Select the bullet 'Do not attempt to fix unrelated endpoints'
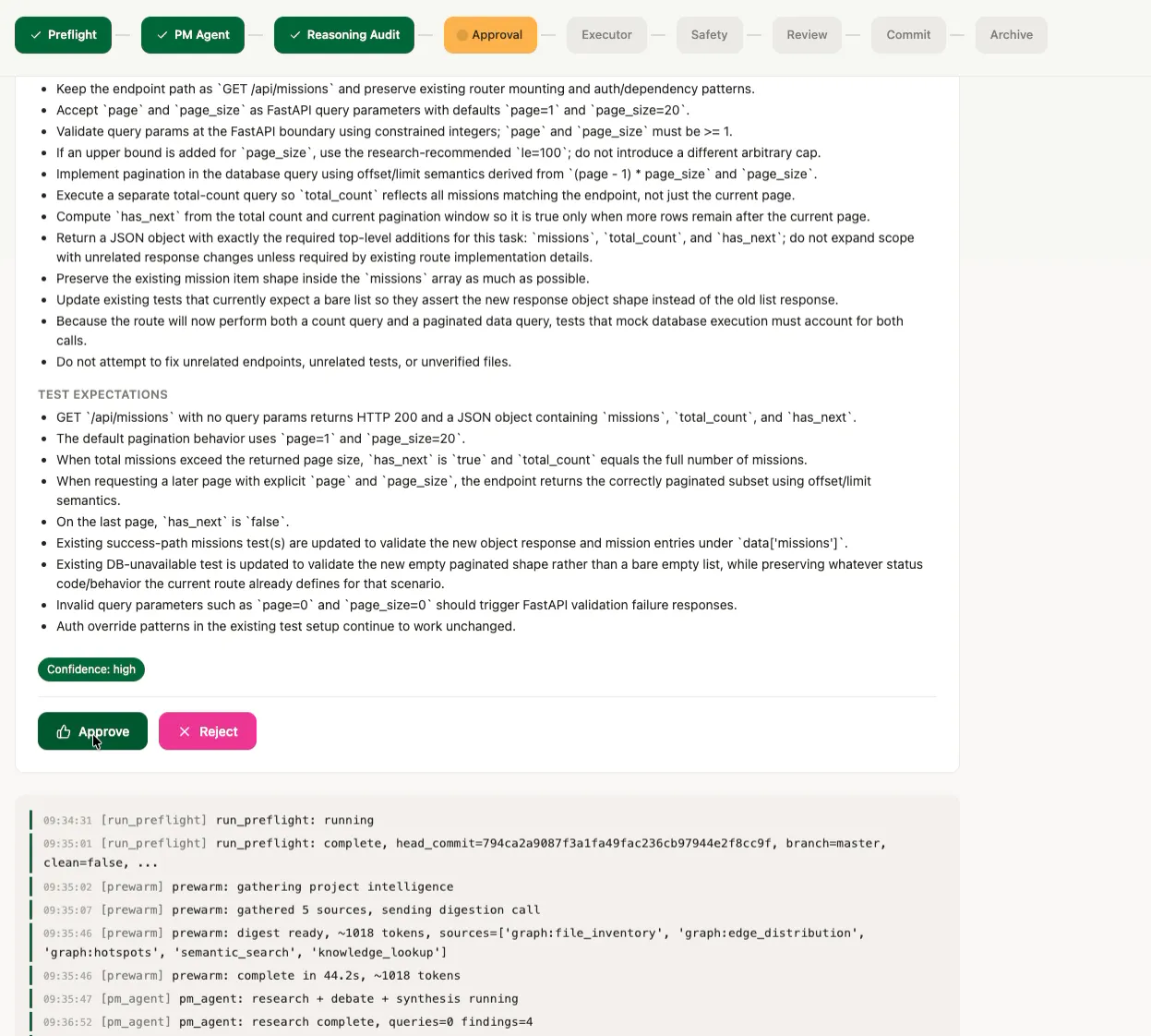This screenshot has height=1036, width=1151. click(284, 362)
